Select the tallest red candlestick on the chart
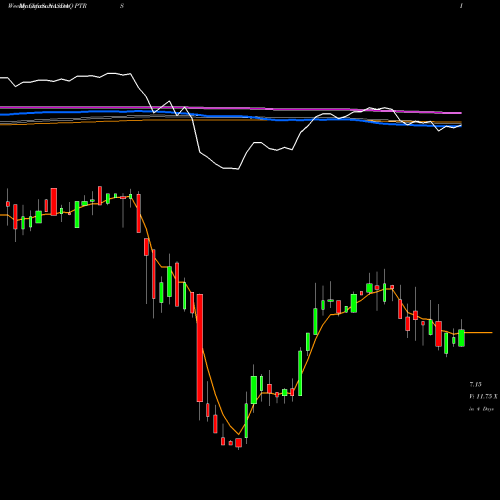Screen dimensions: 500x500 [200, 348]
